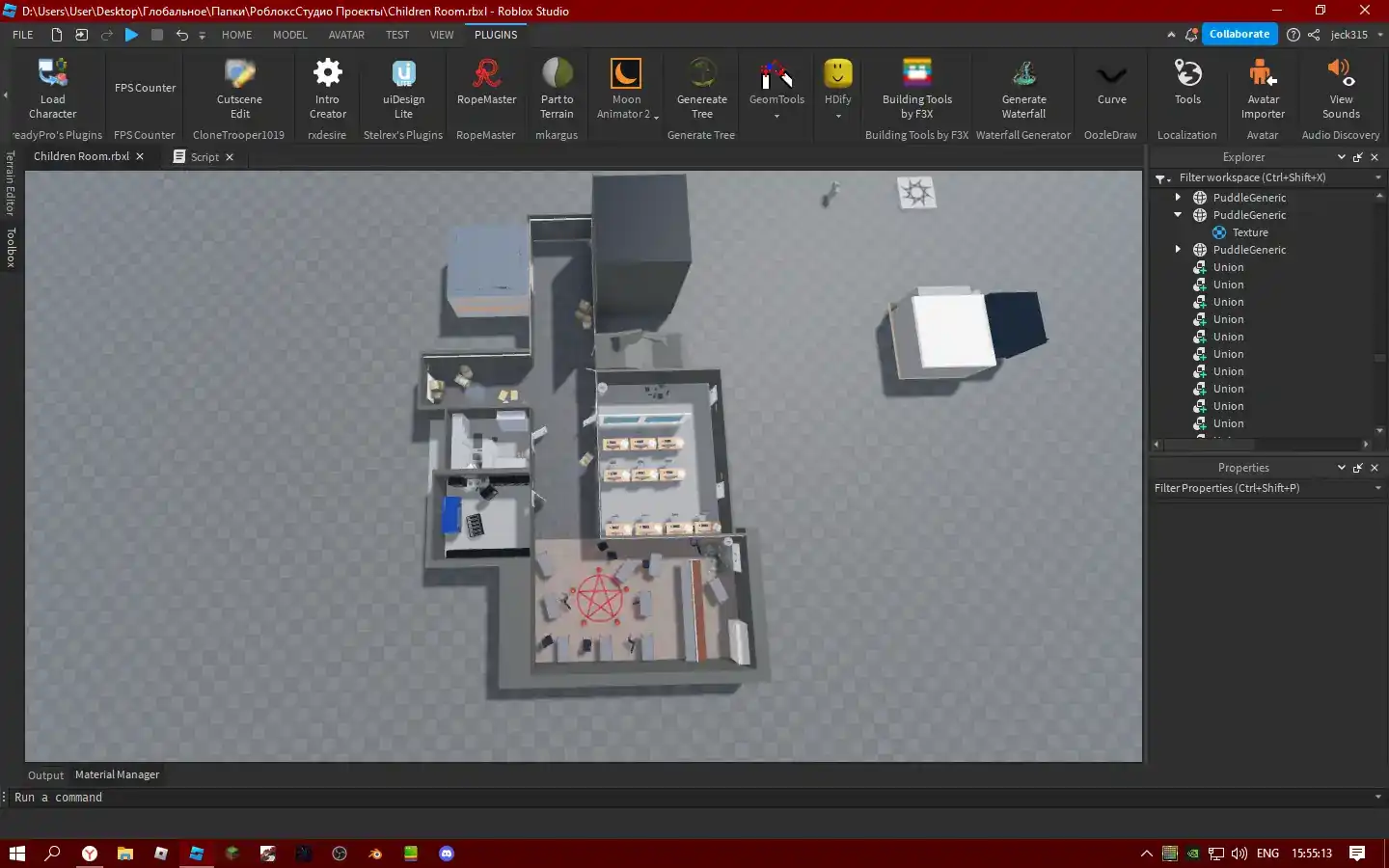Open the Explorer panel options dropdown

coord(1341,157)
